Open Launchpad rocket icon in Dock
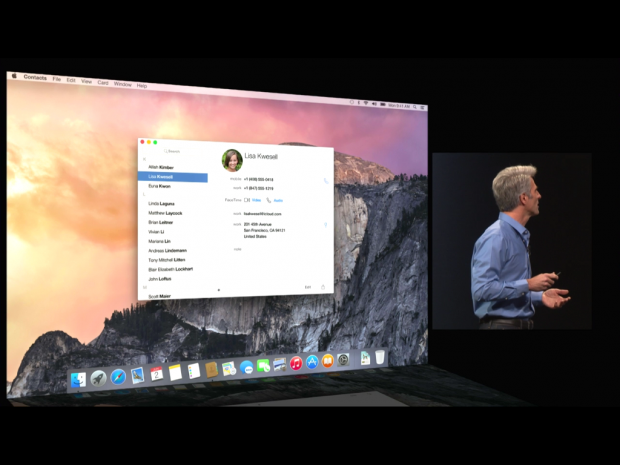This screenshot has width=620, height=465. (98, 378)
